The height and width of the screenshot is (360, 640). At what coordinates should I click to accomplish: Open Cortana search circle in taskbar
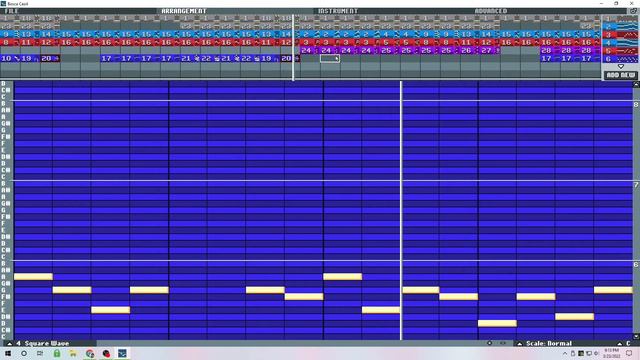point(24,353)
